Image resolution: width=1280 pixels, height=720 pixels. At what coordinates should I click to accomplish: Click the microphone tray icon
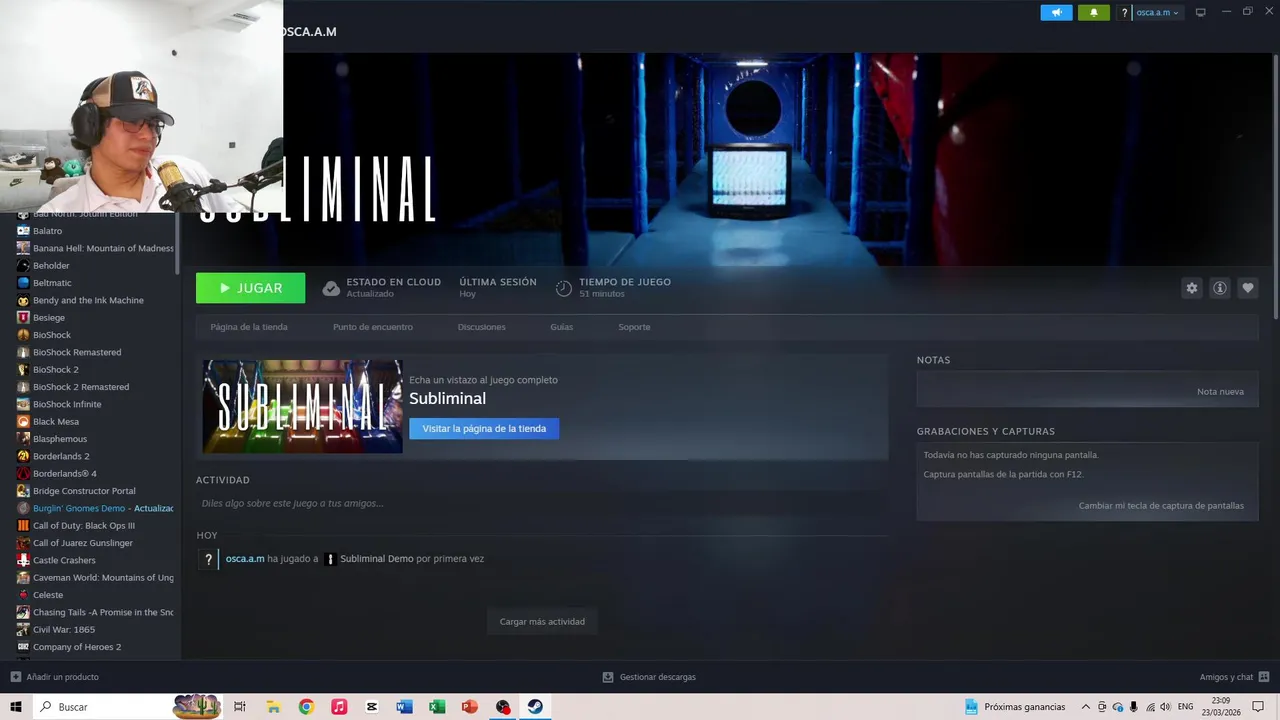pos(1134,707)
